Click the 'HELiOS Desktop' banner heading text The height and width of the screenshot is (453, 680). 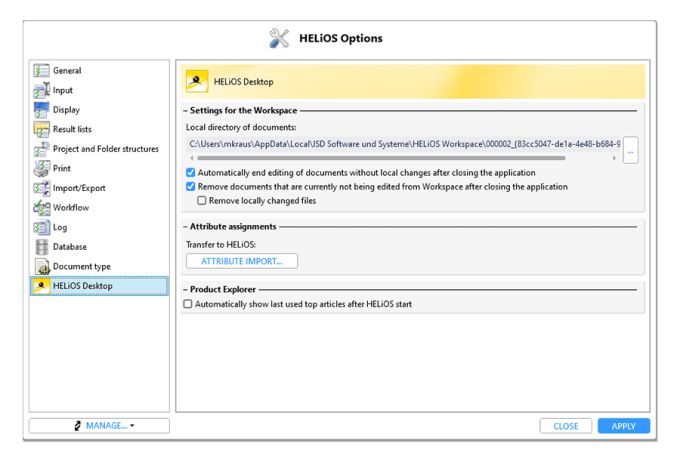(x=243, y=81)
